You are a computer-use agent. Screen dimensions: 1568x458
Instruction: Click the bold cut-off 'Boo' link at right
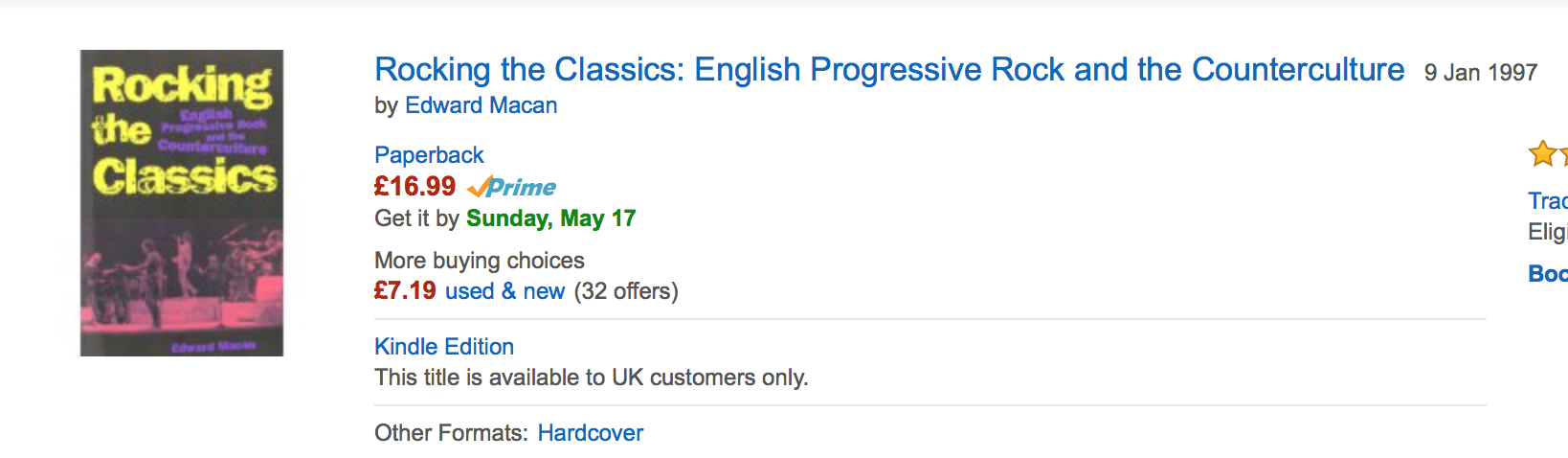click(x=1548, y=274)
